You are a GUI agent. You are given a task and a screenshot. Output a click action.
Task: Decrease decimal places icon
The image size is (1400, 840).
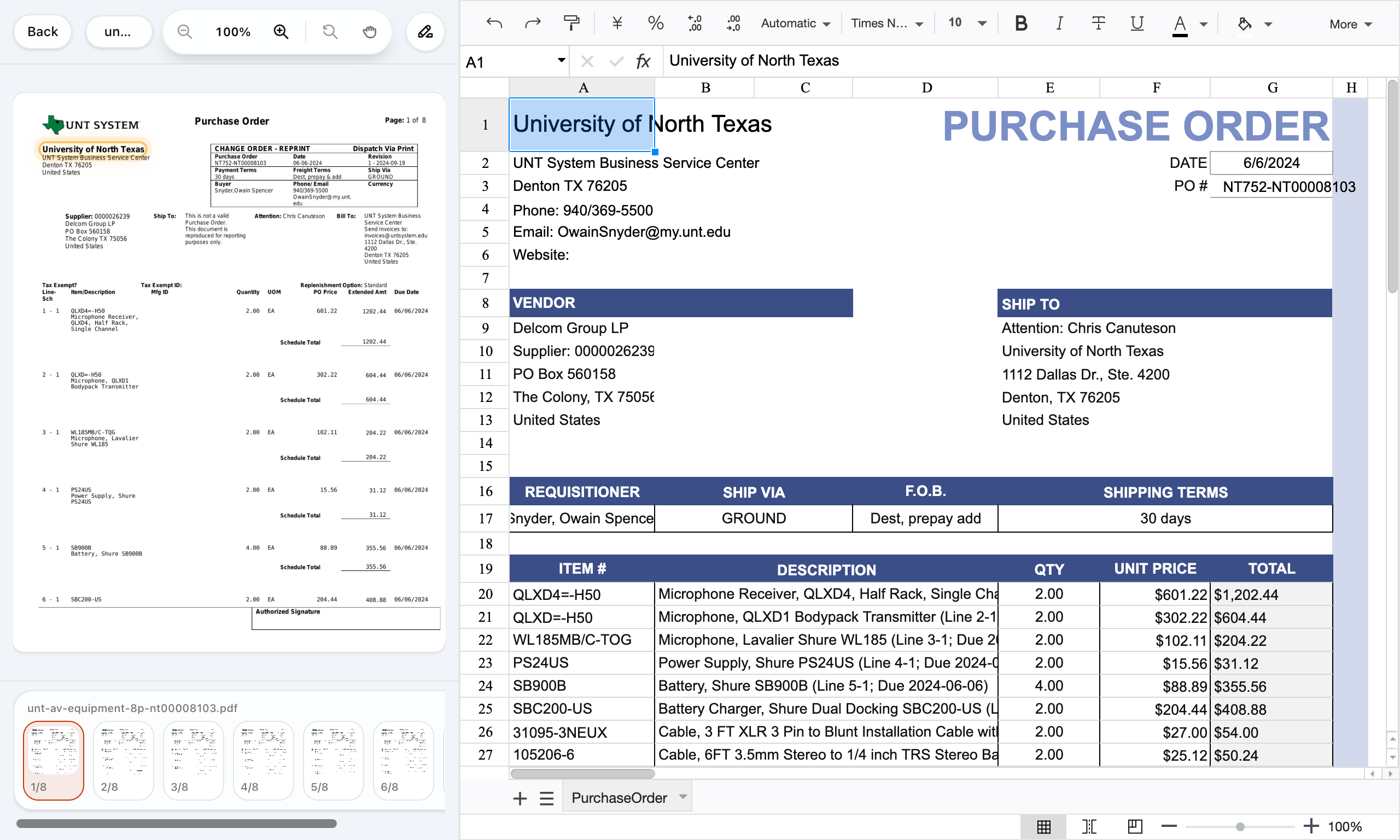695,23
